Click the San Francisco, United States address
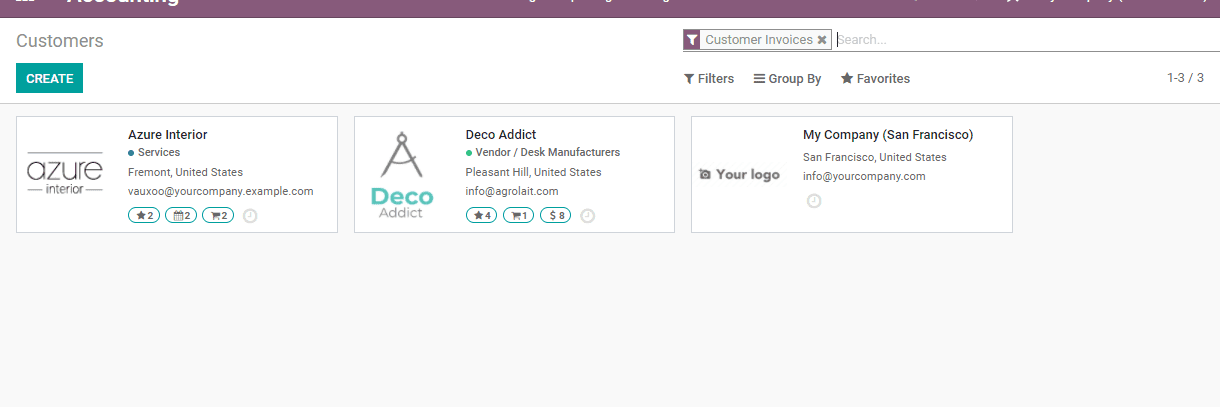 click(x=875, y=157)
